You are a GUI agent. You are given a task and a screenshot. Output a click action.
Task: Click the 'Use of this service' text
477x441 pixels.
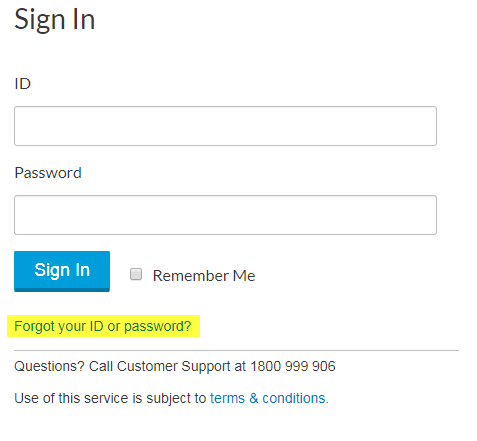tap(71, 398)
